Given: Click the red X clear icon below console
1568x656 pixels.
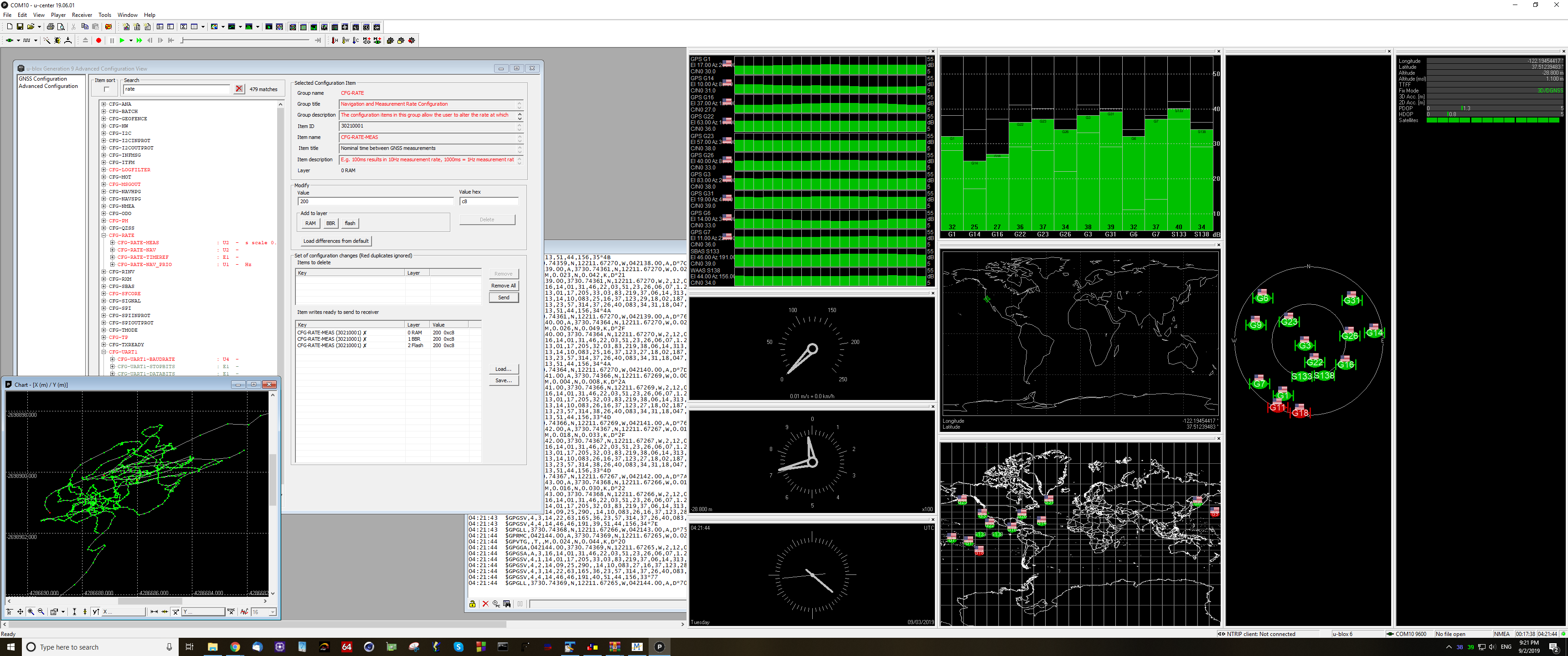Looking at the screenshot, I should 486,604.
